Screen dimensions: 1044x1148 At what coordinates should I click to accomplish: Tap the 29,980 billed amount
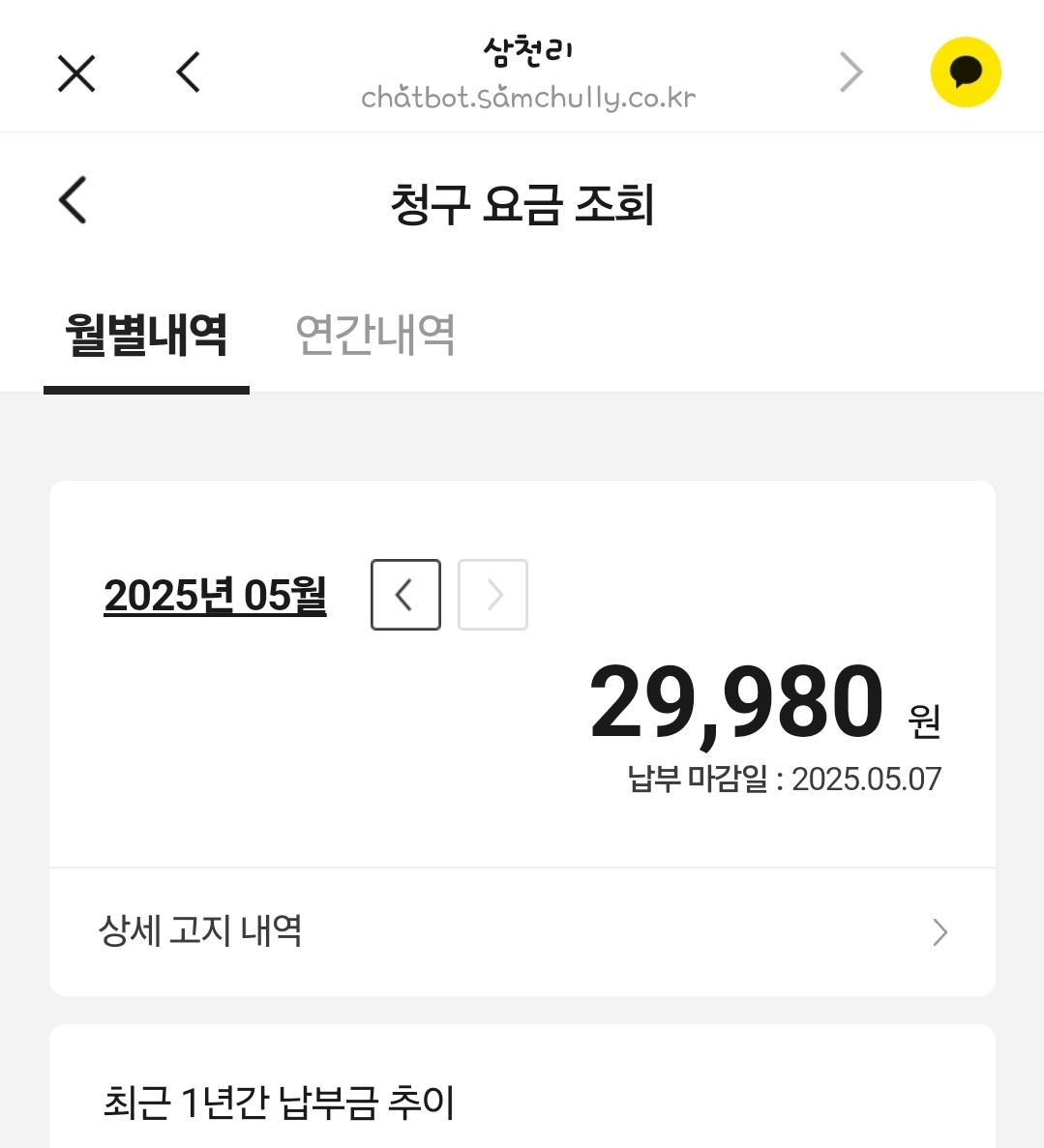coord(736,702)
